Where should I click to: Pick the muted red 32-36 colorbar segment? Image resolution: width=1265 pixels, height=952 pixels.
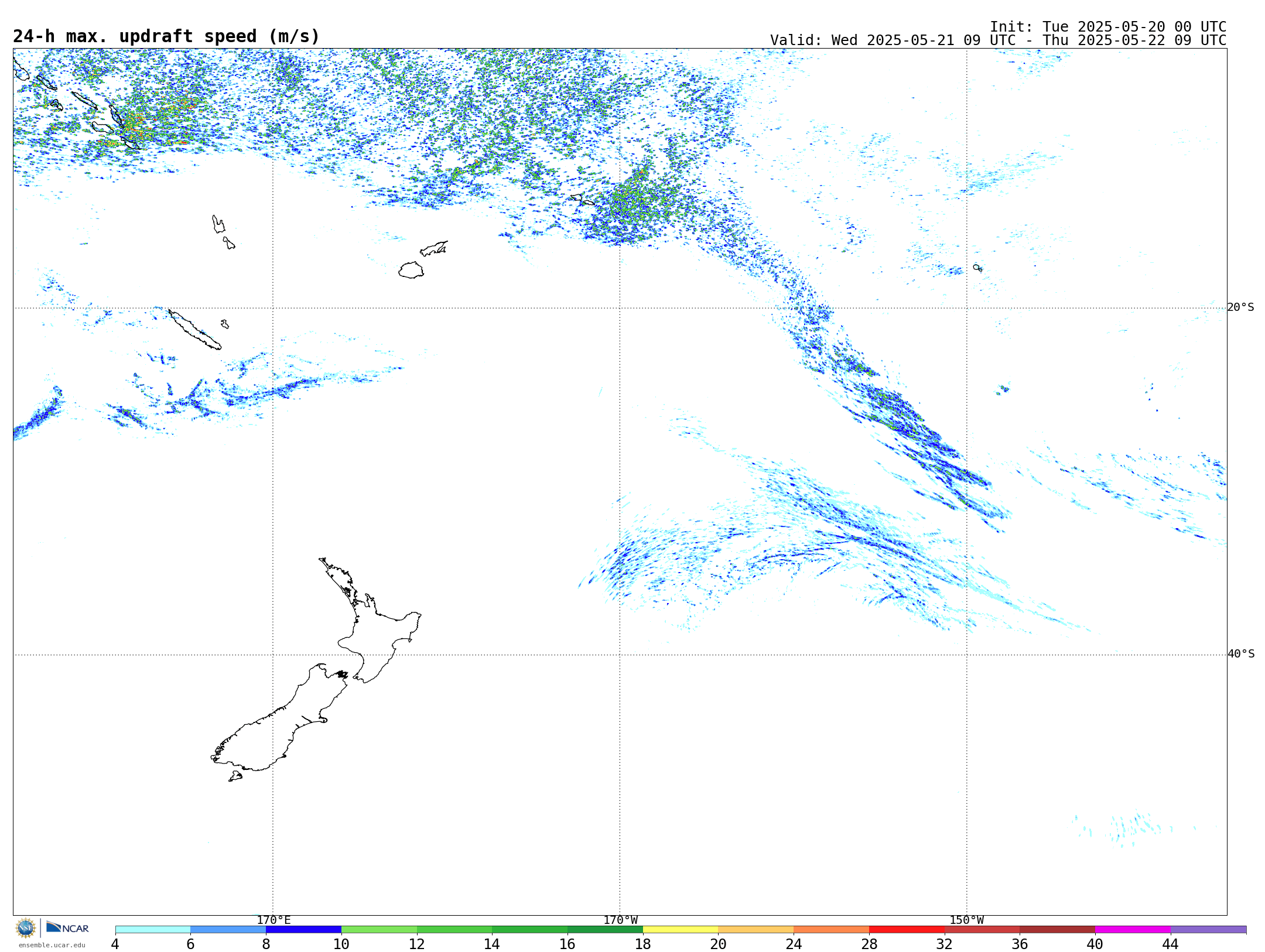click(x=982, y=930)
